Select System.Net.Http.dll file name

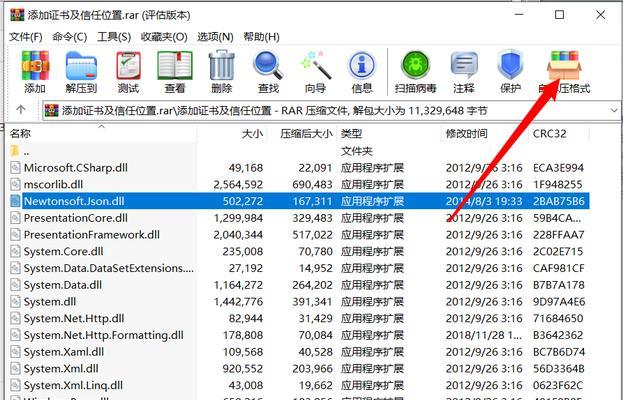tap(74, 318)
